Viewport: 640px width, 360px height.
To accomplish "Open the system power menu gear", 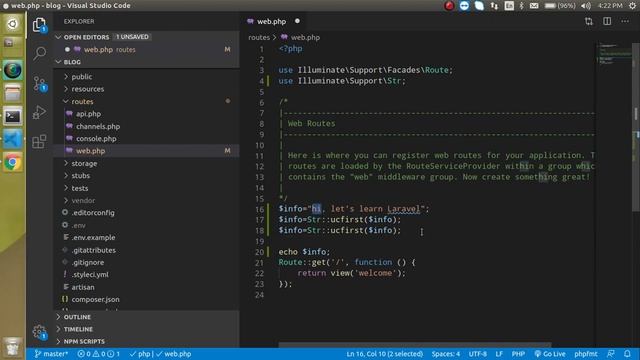I will pos(633,6).
